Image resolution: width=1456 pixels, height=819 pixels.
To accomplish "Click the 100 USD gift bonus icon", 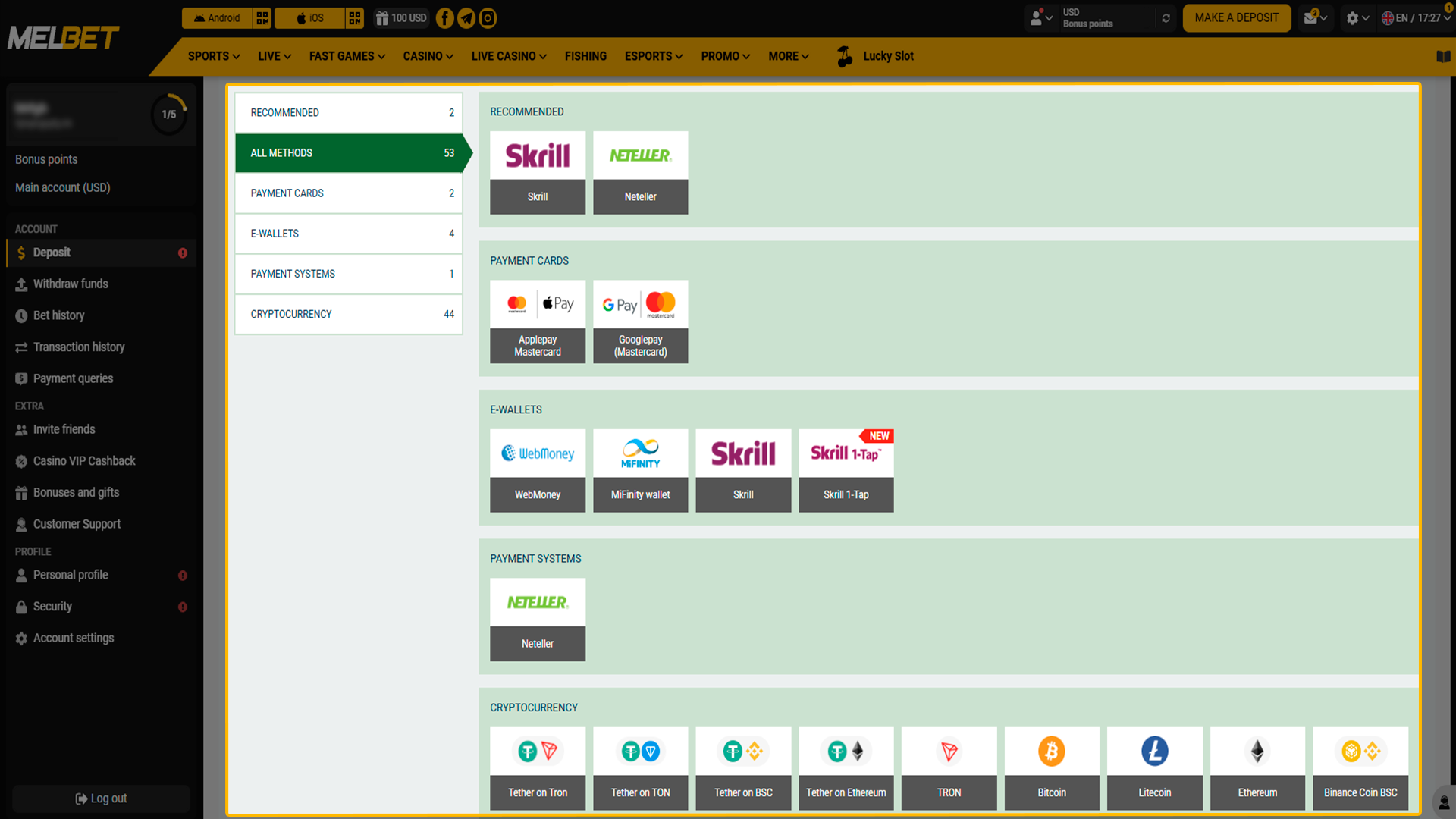I will (400, 17).
